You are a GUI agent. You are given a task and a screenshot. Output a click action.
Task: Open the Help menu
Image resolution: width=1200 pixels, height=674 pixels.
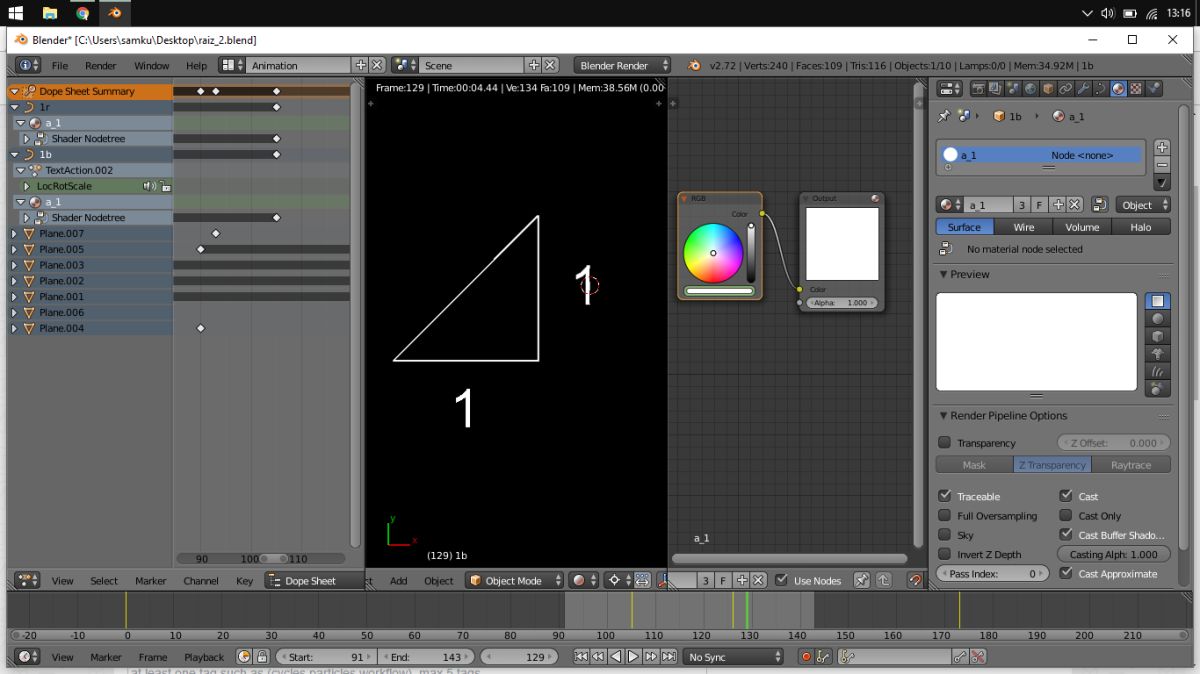coord(196,65)
